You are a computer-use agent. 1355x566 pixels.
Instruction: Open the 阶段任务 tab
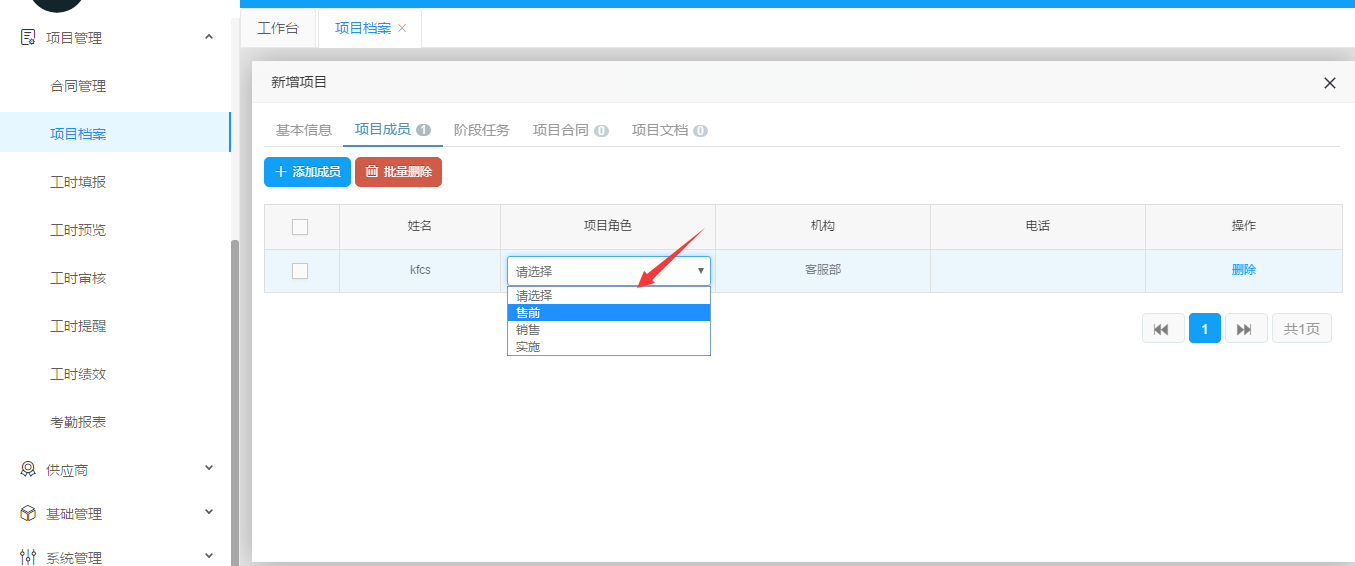tap(481, 130)
